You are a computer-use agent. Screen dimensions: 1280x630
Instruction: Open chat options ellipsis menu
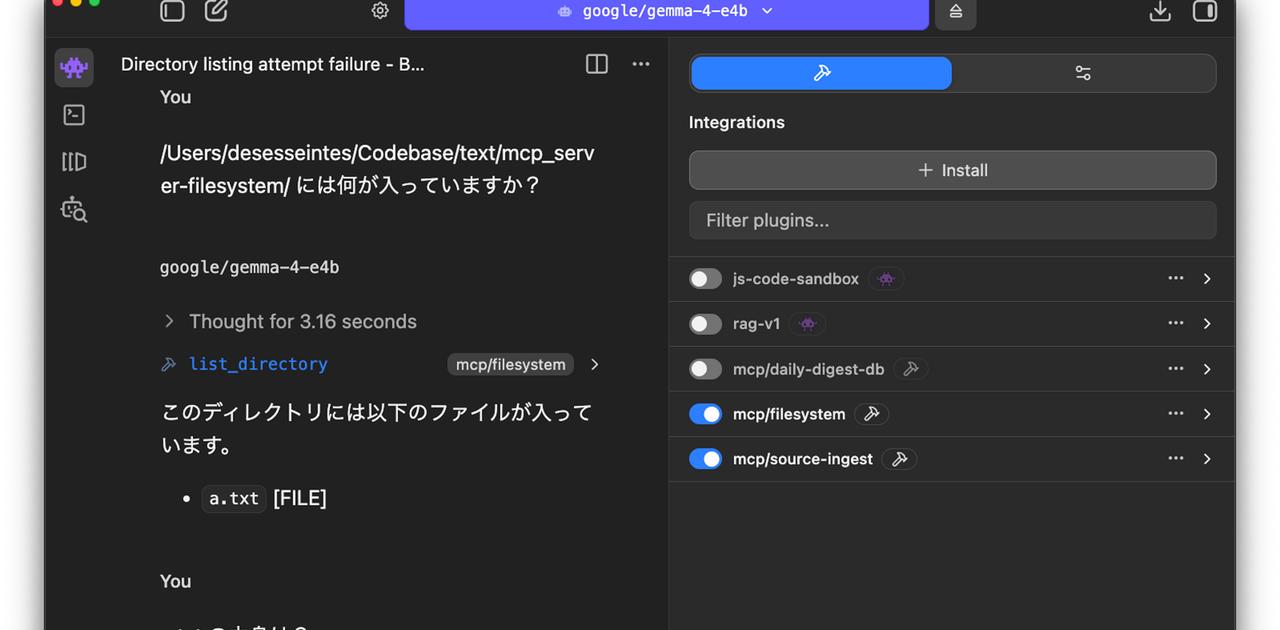tap(641, 64)
